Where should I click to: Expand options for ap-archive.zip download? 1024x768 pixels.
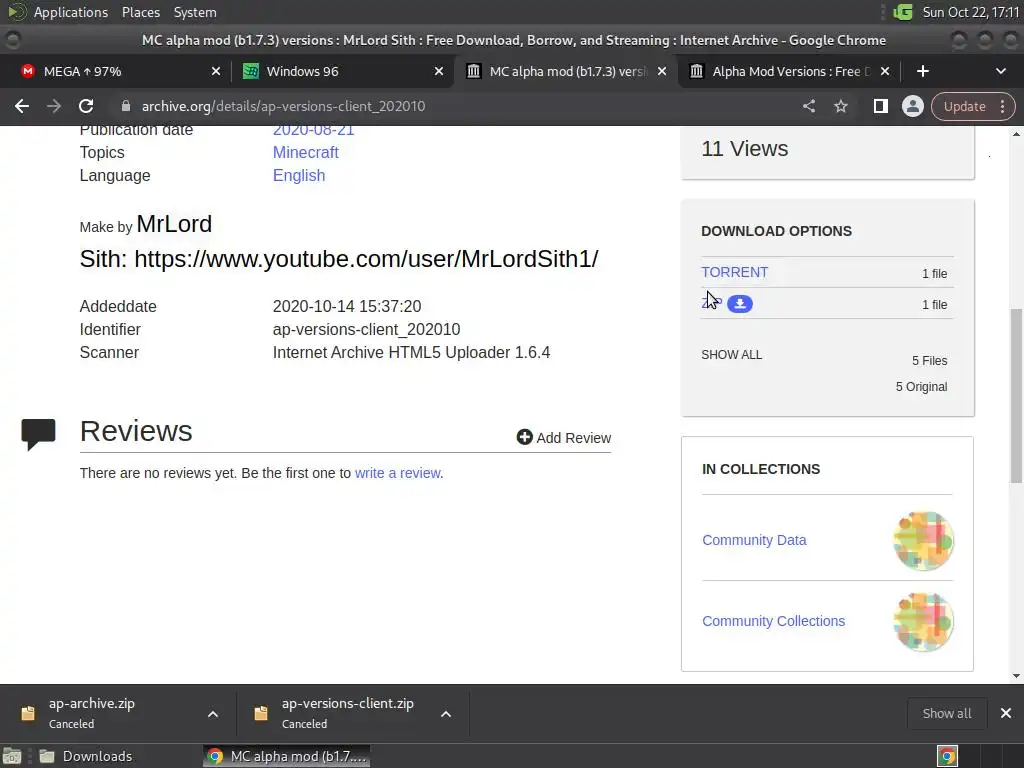(x=213, y=714)
